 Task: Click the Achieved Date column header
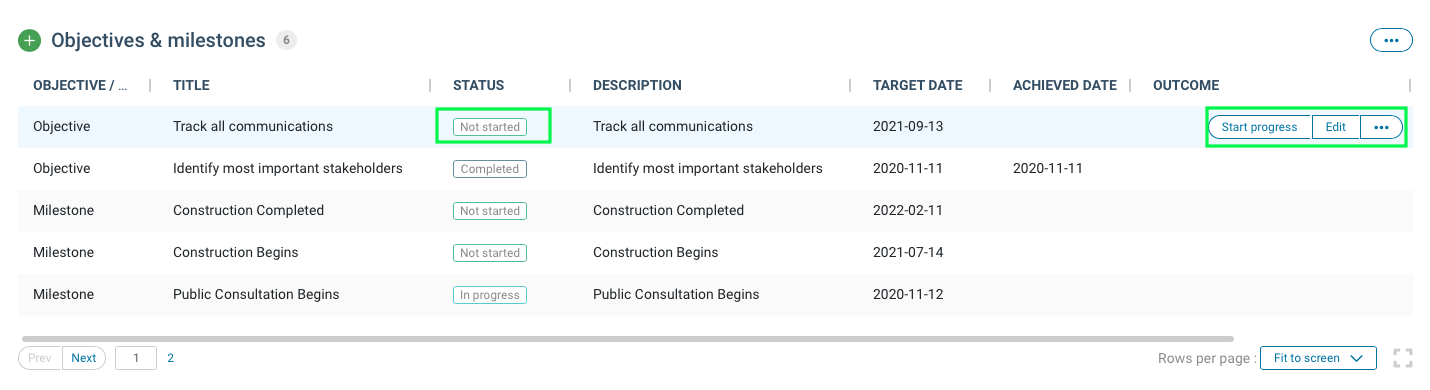(1064, 85)
